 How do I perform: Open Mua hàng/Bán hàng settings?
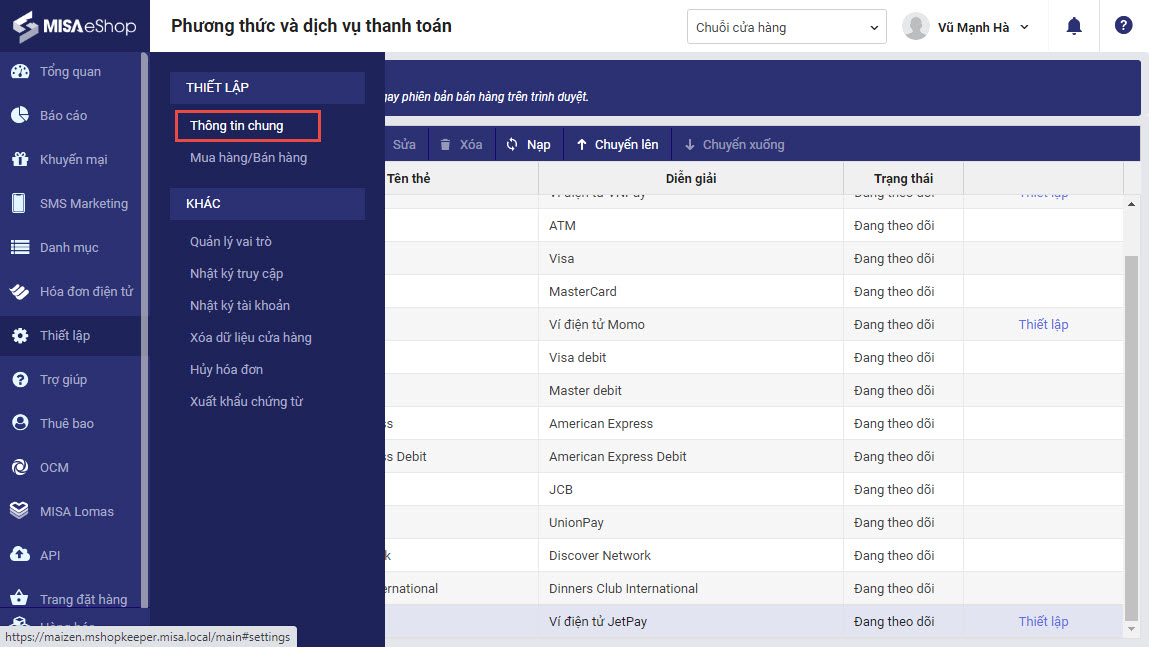248,158
